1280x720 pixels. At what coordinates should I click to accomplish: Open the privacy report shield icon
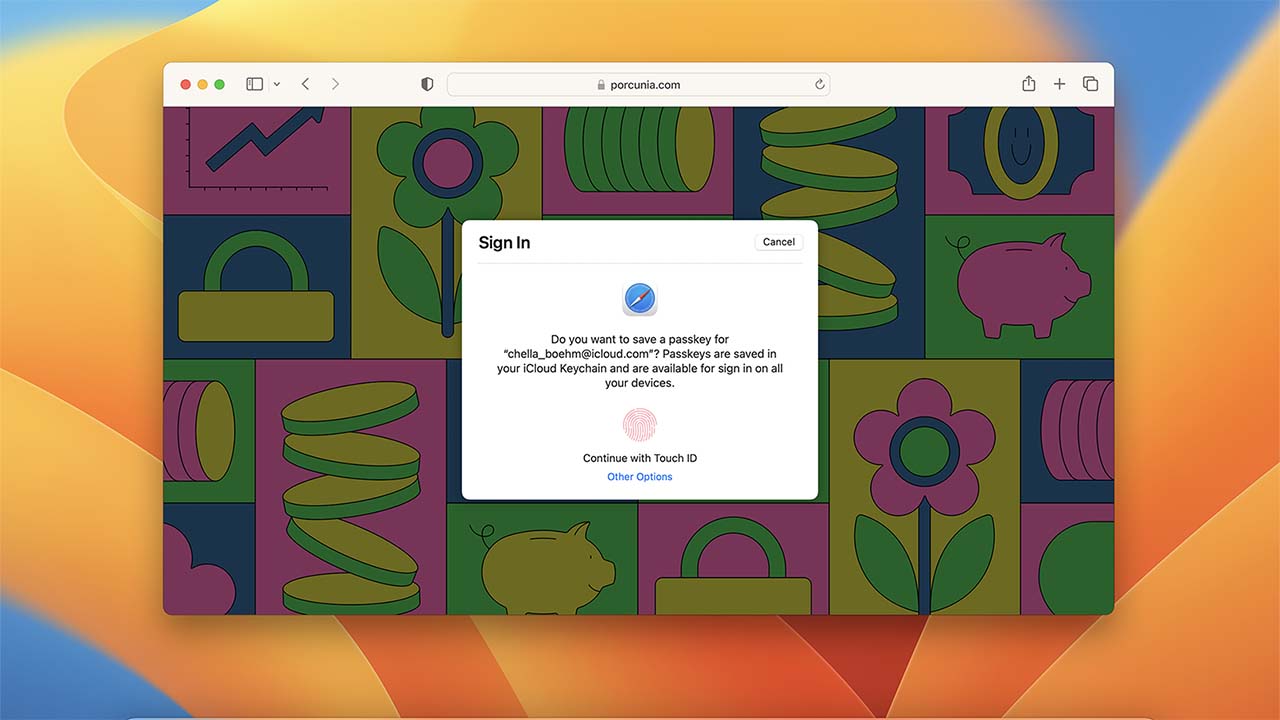[x=427, y=85]
